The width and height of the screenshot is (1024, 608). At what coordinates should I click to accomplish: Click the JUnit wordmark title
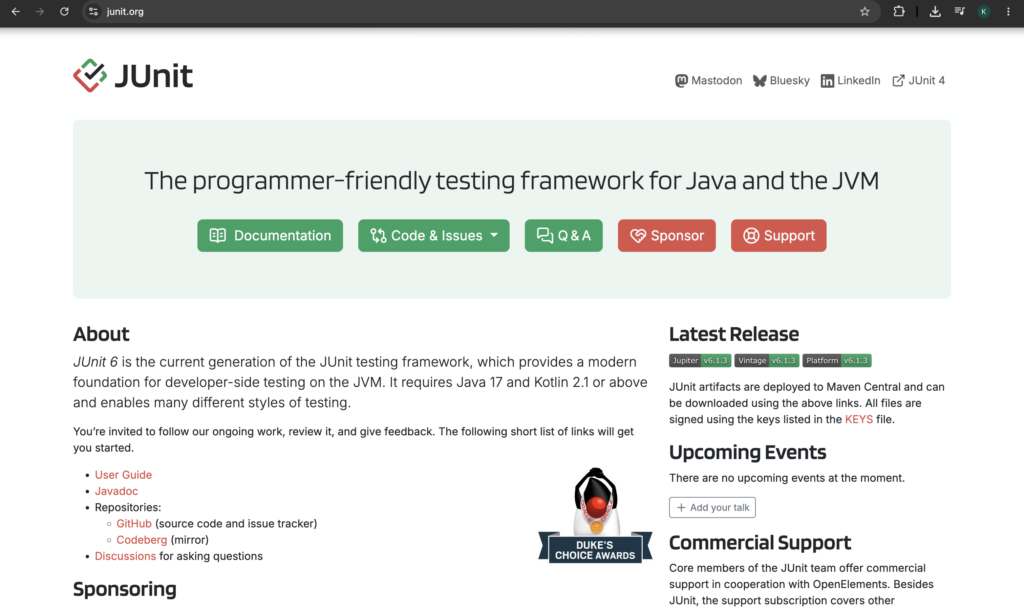153,76
